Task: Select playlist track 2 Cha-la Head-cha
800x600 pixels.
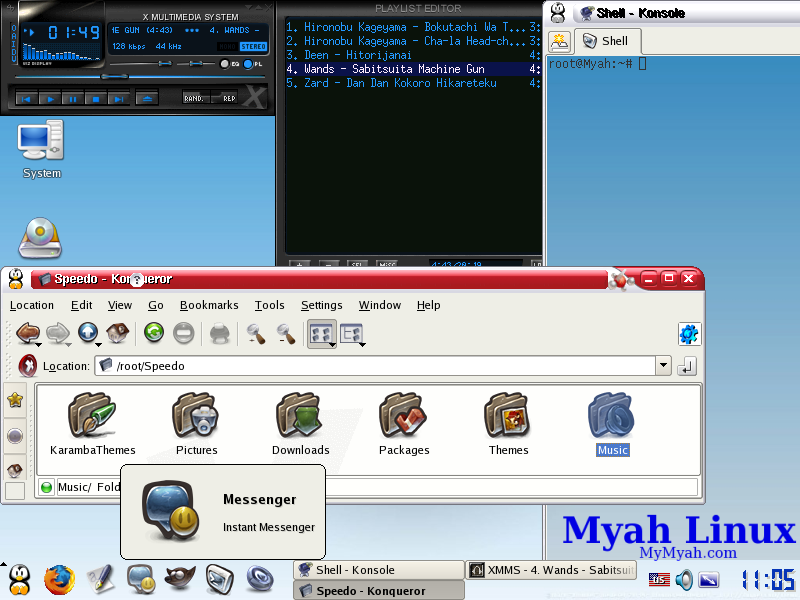Action: click(x=412, y=41)
